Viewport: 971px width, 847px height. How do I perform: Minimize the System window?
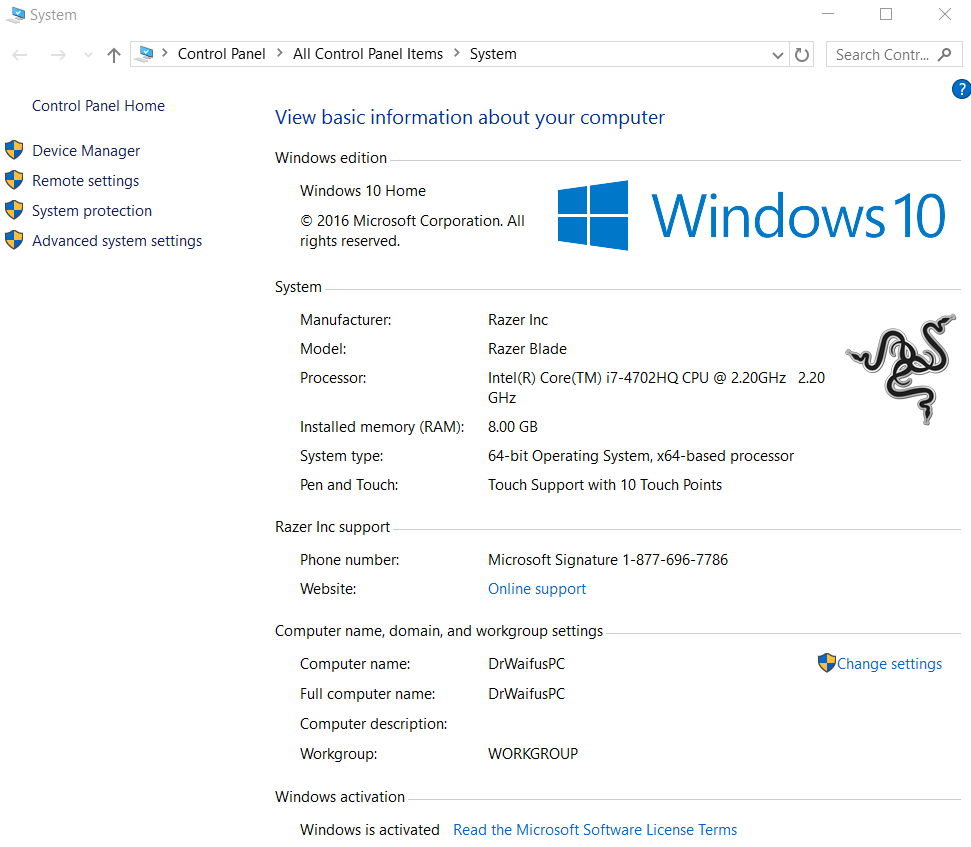click(x=828, y=14)
